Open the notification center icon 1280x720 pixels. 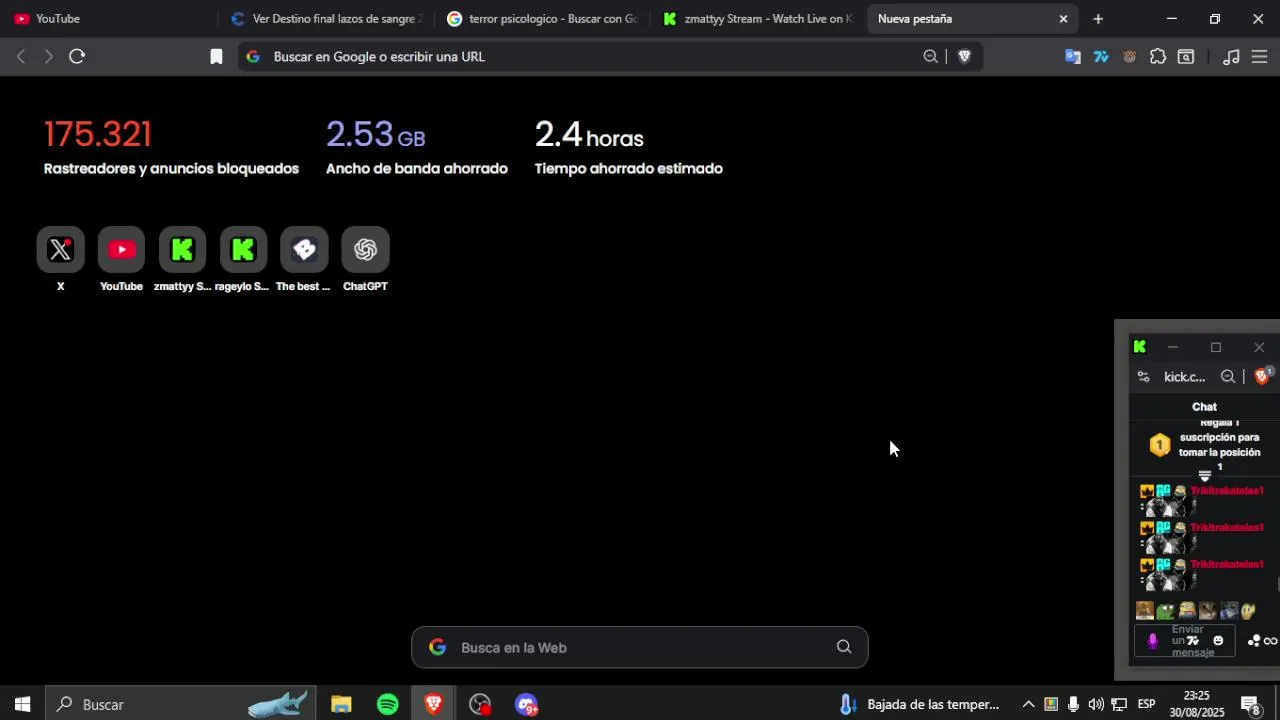click(x=1250, y=704)
